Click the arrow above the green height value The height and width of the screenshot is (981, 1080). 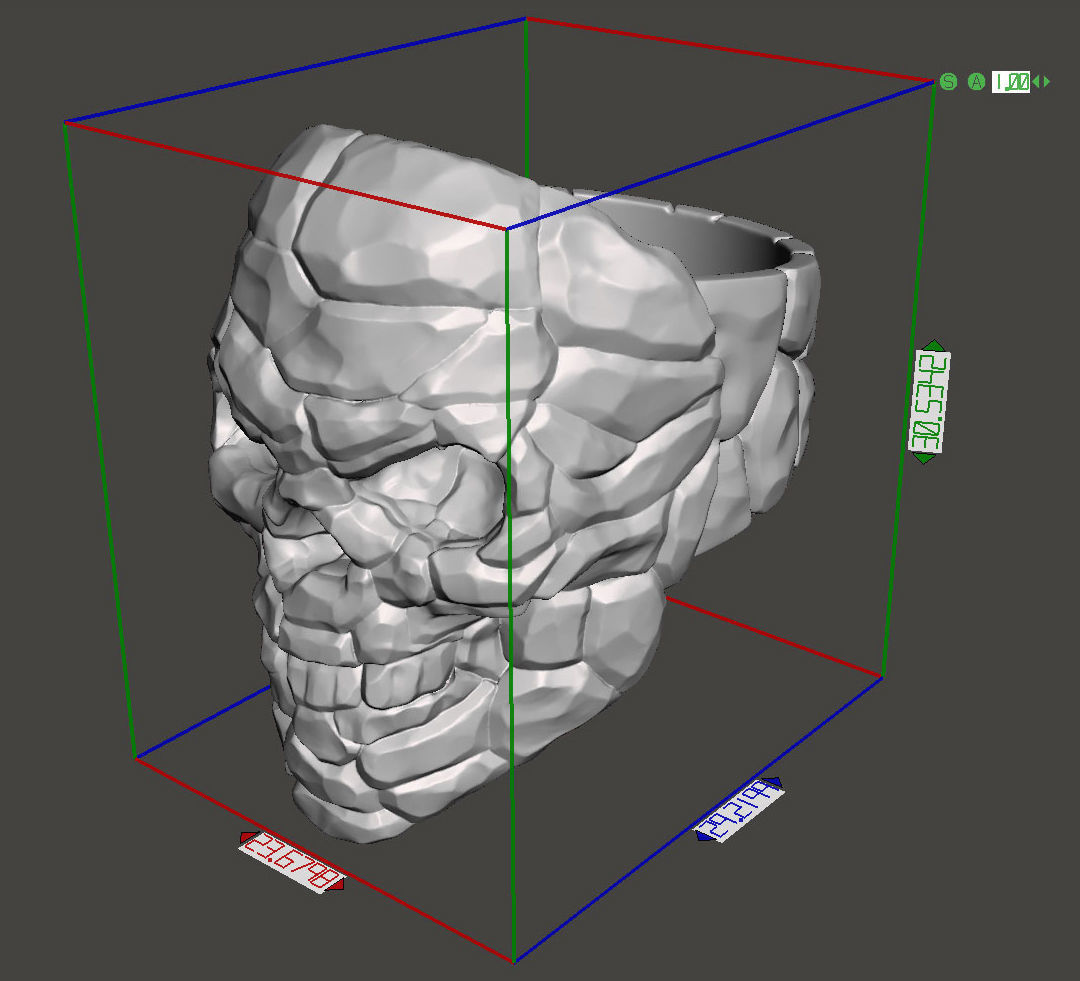click(934, 344)
